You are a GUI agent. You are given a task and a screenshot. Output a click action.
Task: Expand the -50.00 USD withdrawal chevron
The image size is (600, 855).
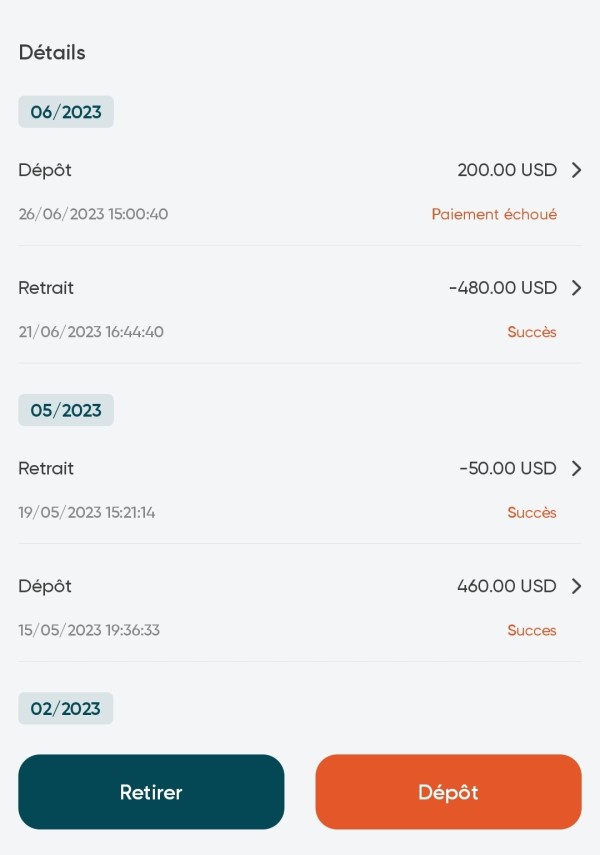(576, 468)
